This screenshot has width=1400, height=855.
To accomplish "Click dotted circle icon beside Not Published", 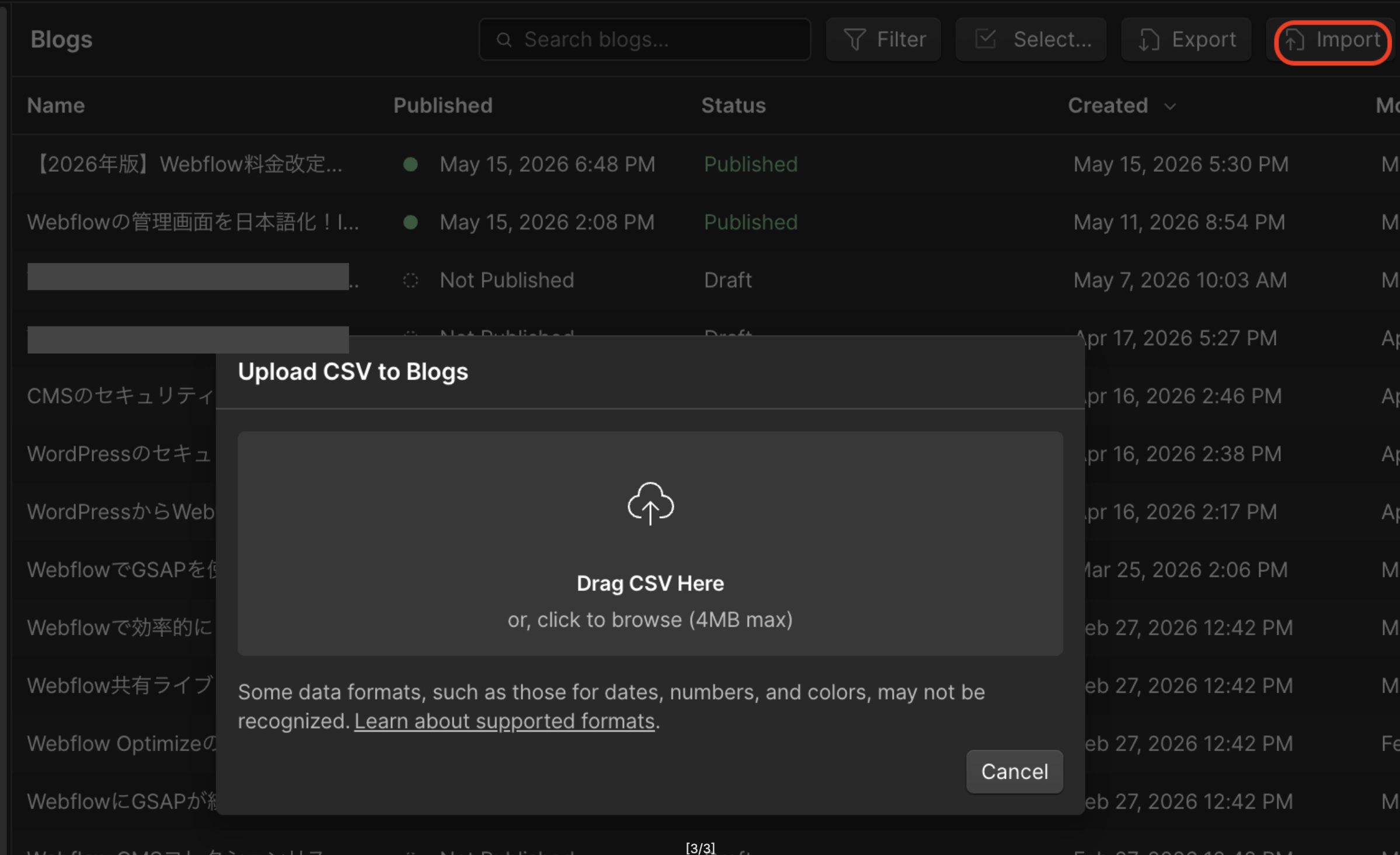I will [x=410, y=280].
